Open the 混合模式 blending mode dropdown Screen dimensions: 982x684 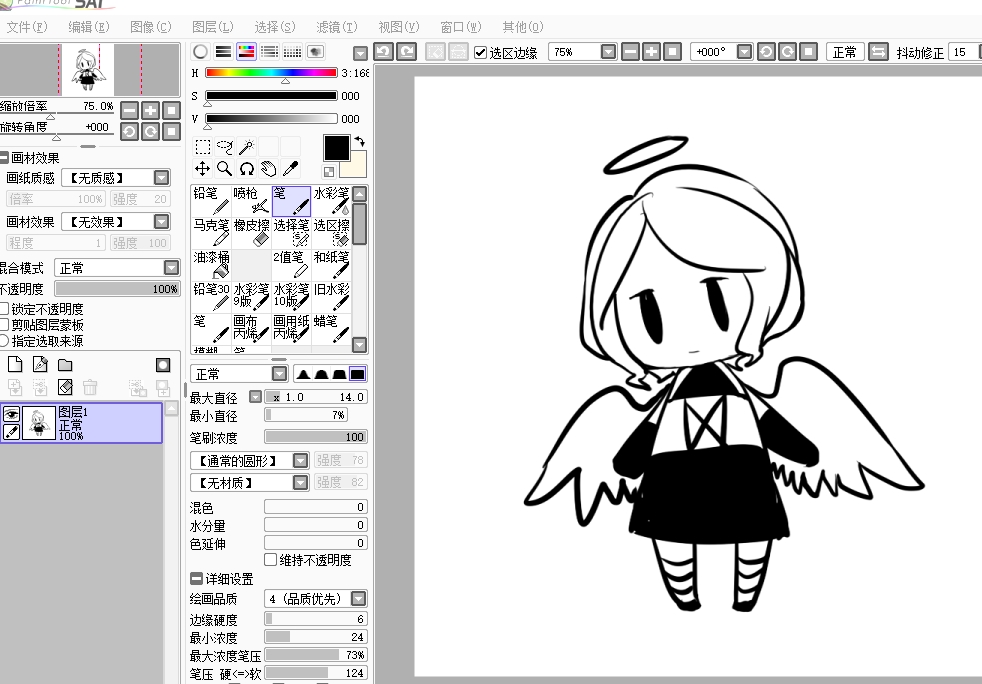click(x=172, y=268)
